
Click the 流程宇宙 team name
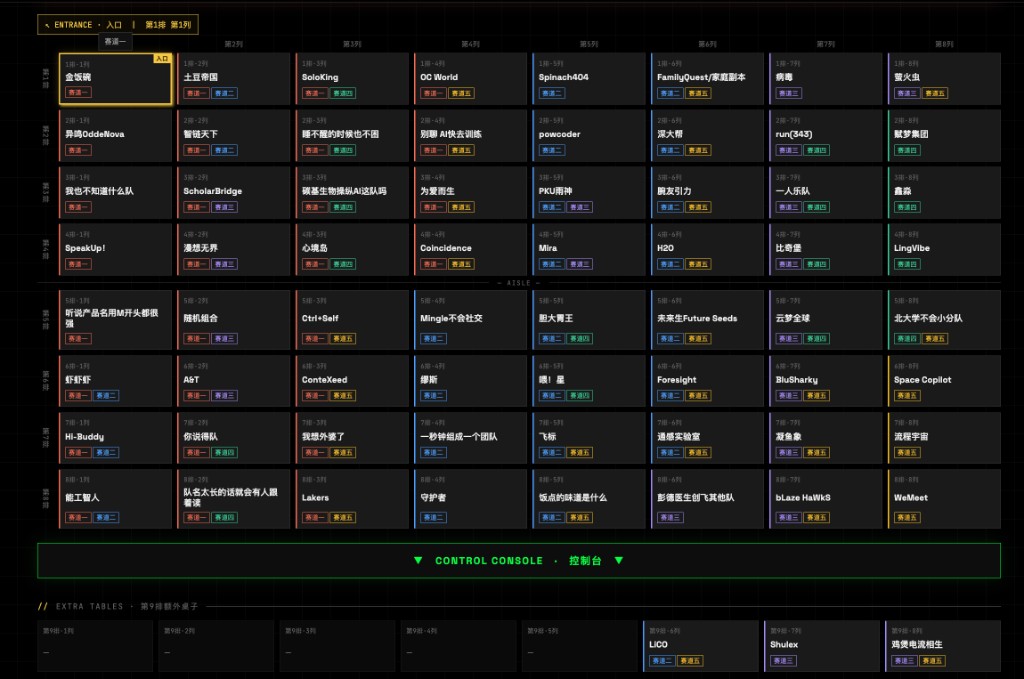(911, 436)
